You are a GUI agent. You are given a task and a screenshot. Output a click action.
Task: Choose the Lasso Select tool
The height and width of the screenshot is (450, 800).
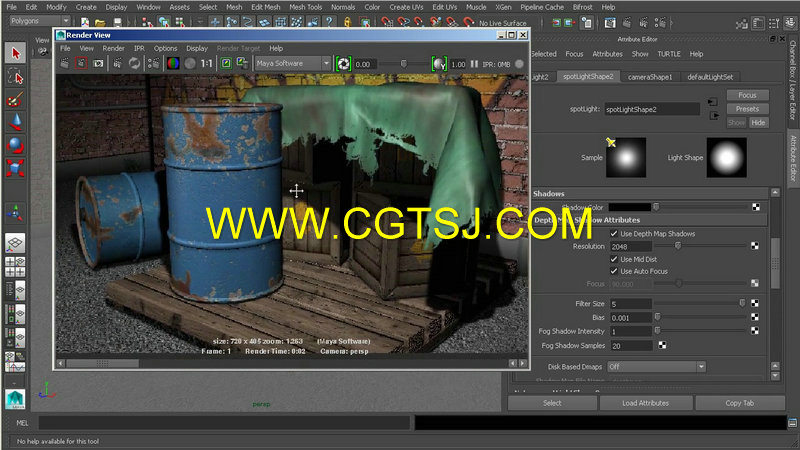(x=15, y=77)
